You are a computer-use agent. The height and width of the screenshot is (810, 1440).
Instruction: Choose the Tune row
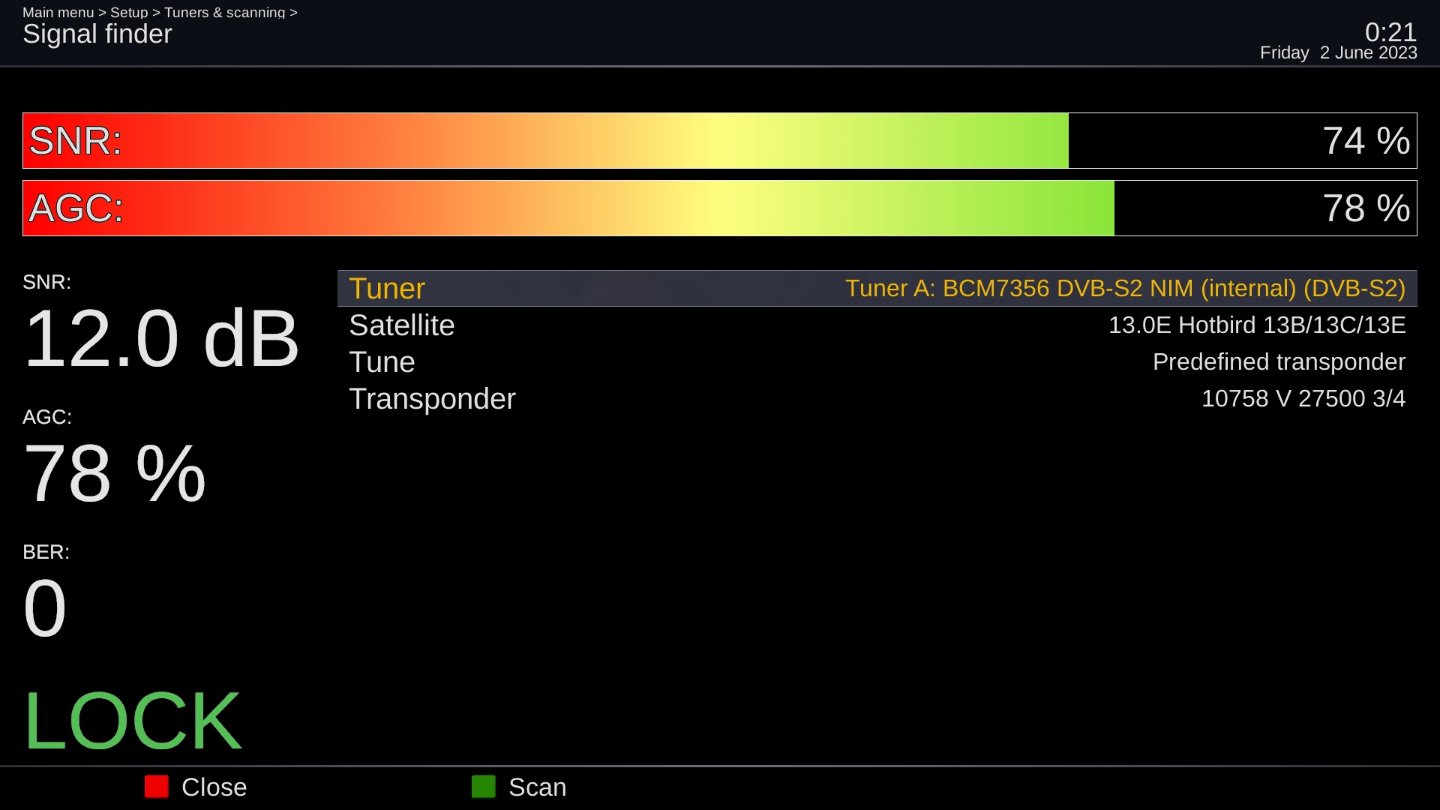pyautogui.click(x=877, y=362)
